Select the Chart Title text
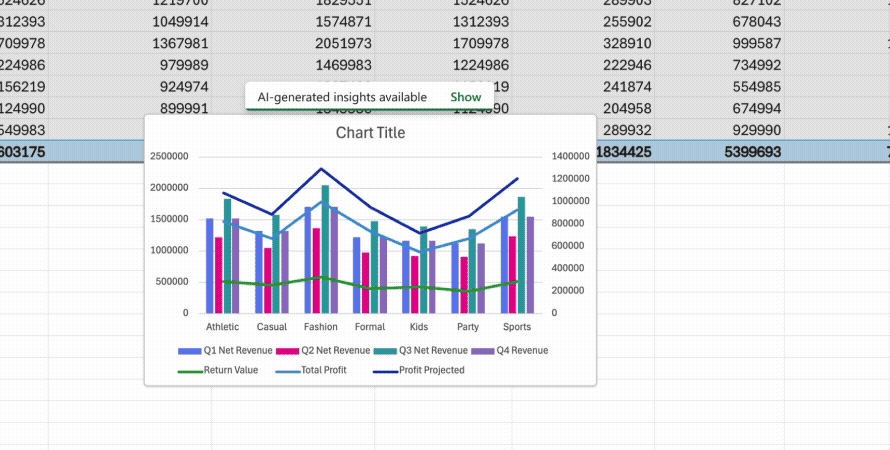Viewport: 890px width, 450px height. click(370, 133)
